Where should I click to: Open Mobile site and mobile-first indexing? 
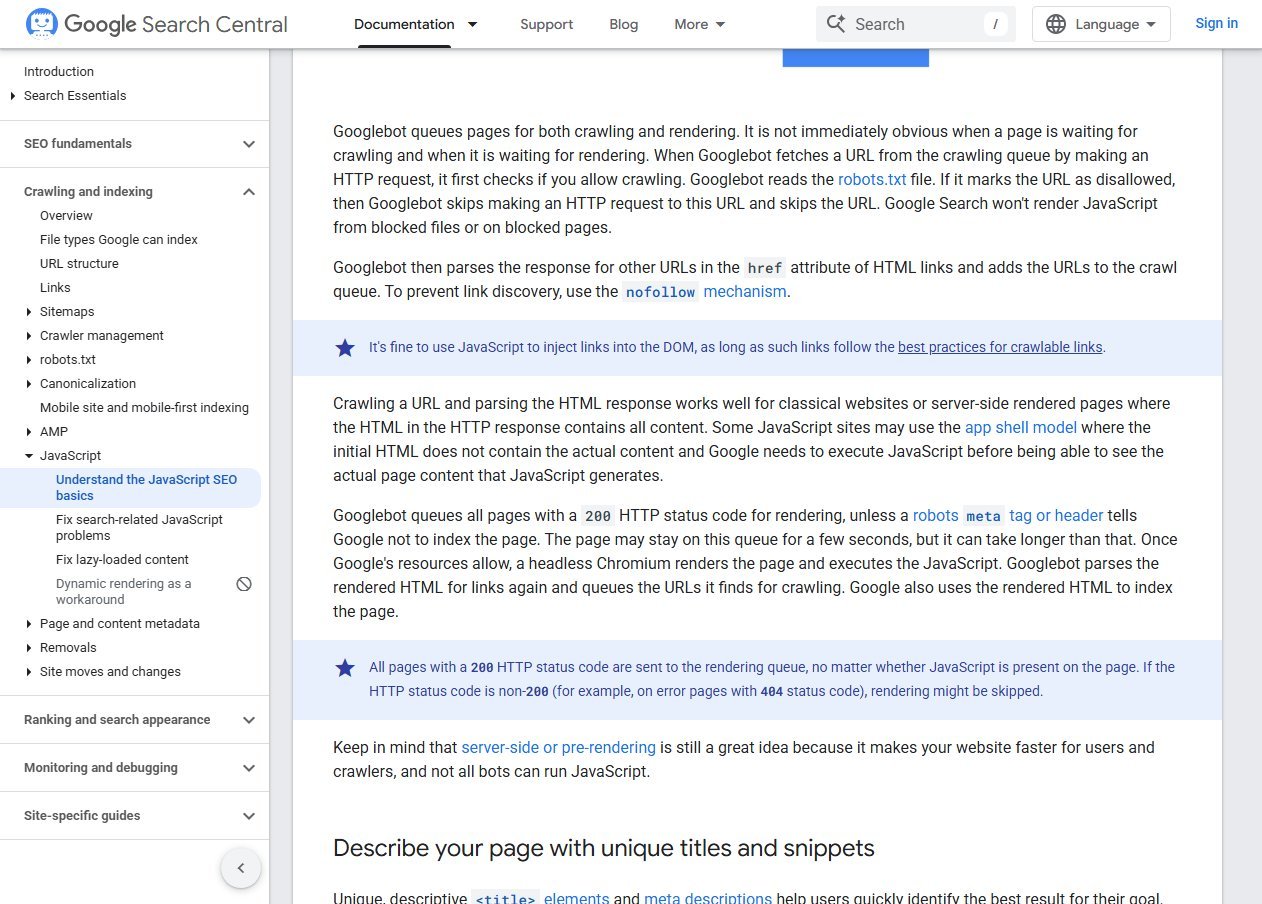coord(144,408)
